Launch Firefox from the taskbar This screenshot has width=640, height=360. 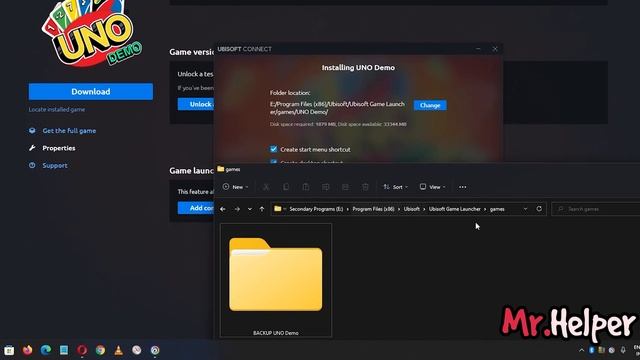(27, 350)
